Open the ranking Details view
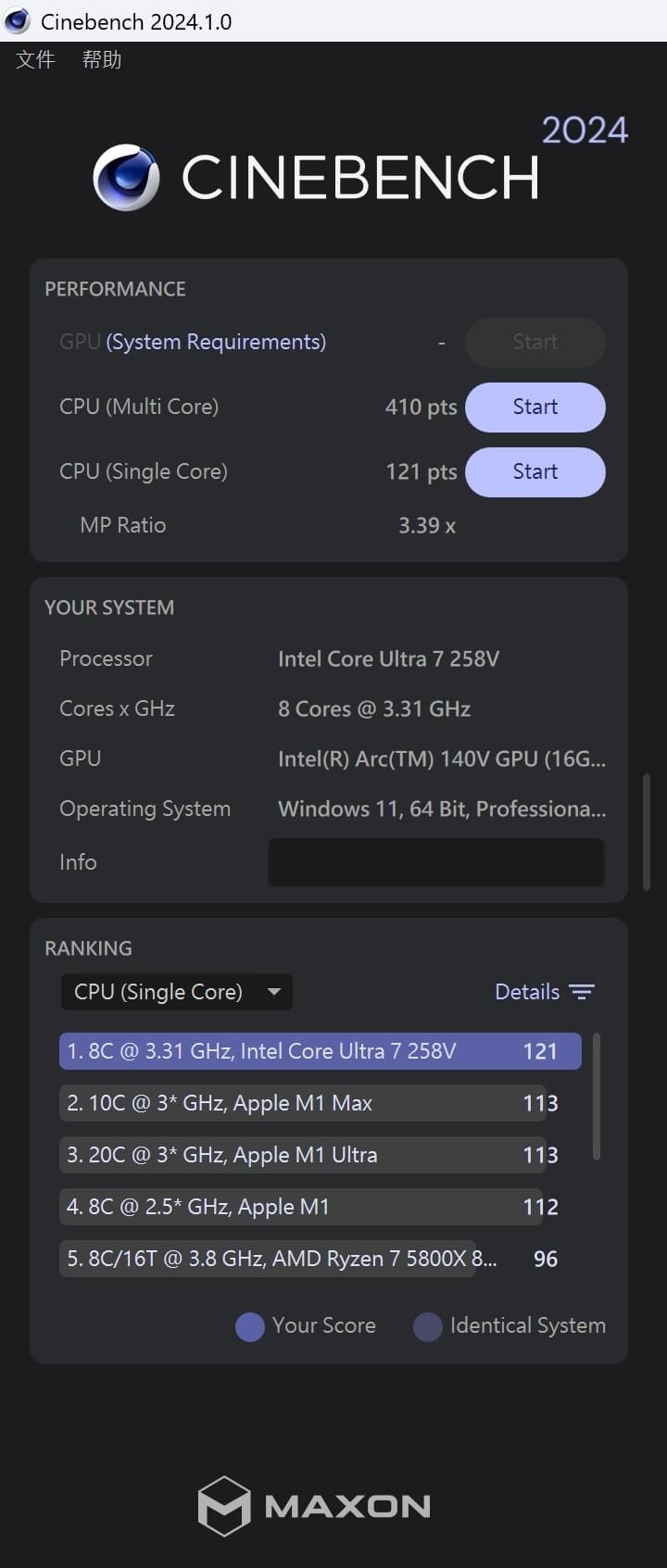Viewport: 667px width, 1568px height. 527,992
